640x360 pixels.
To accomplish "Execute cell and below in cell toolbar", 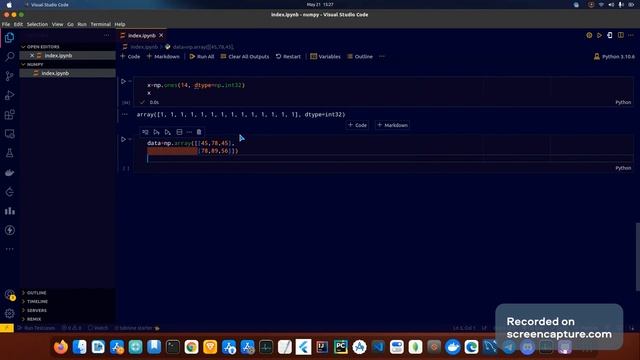I will point(168,132).
